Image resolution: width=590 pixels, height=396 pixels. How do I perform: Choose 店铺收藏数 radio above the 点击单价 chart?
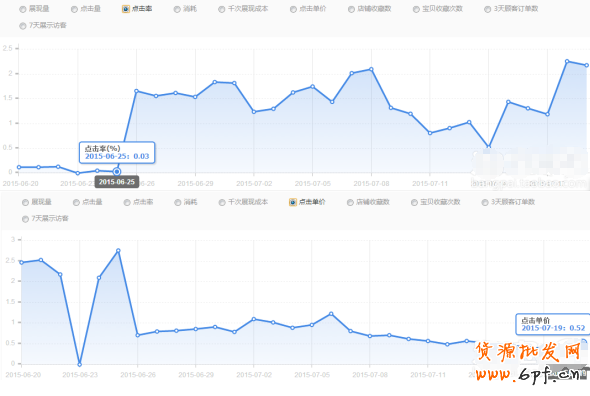pyautogui.click(x=350, y=203)
